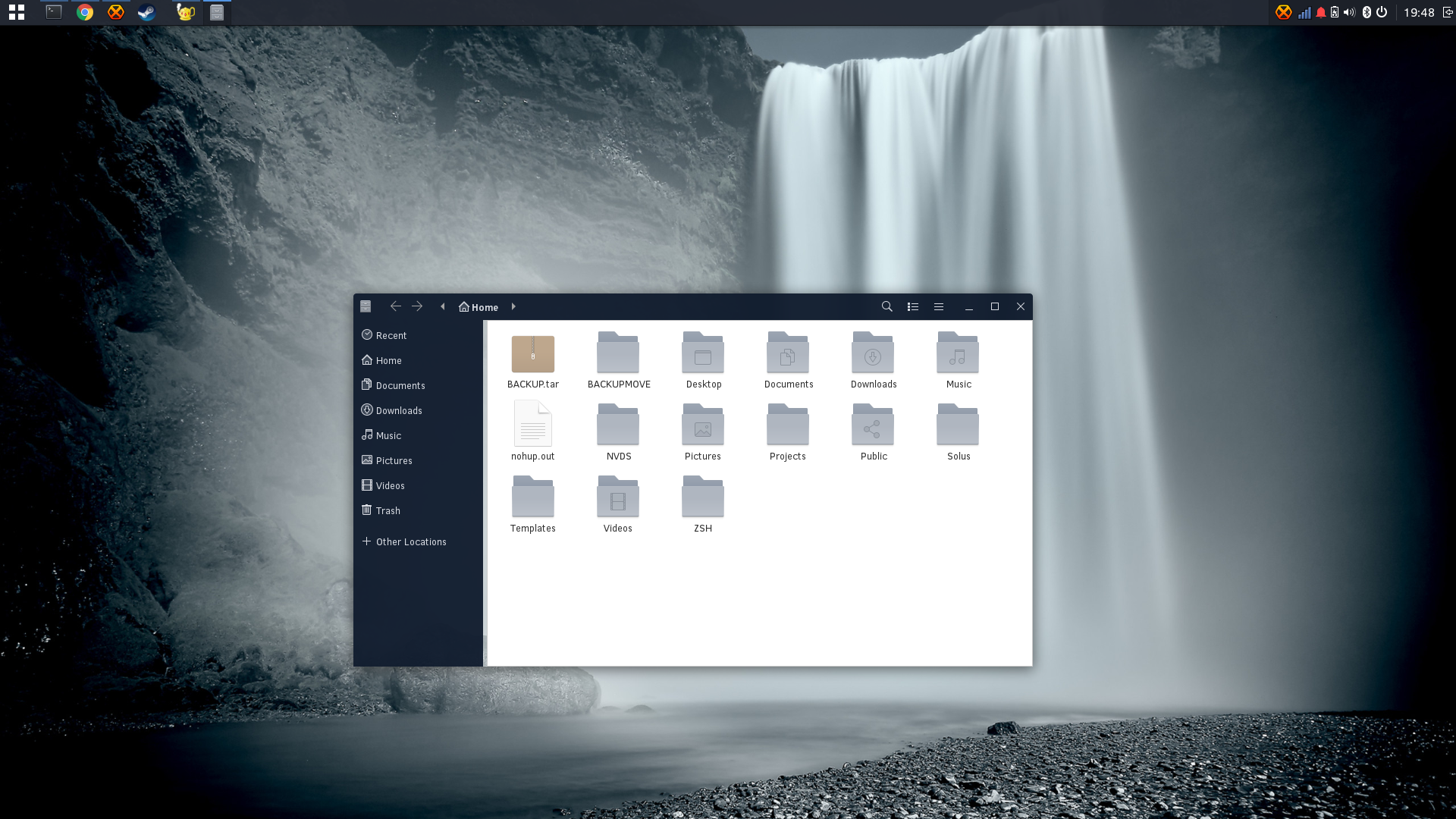Open Downloads in the sidebar
The image size is (1456, 819).
419,410
